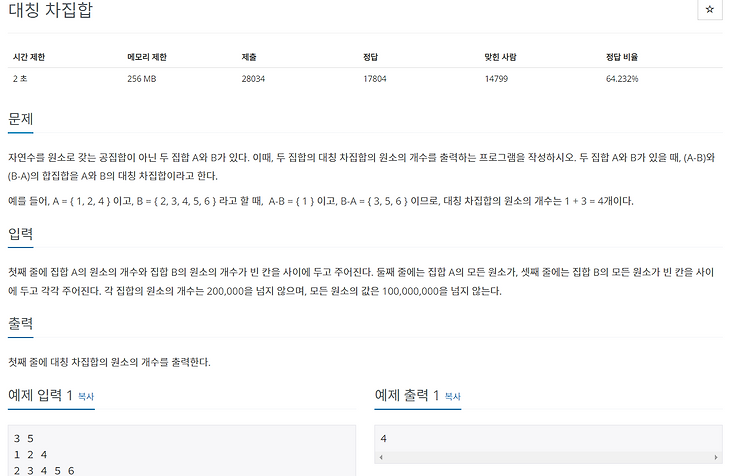Click the submission count 28034

click(x=253, y=78)
